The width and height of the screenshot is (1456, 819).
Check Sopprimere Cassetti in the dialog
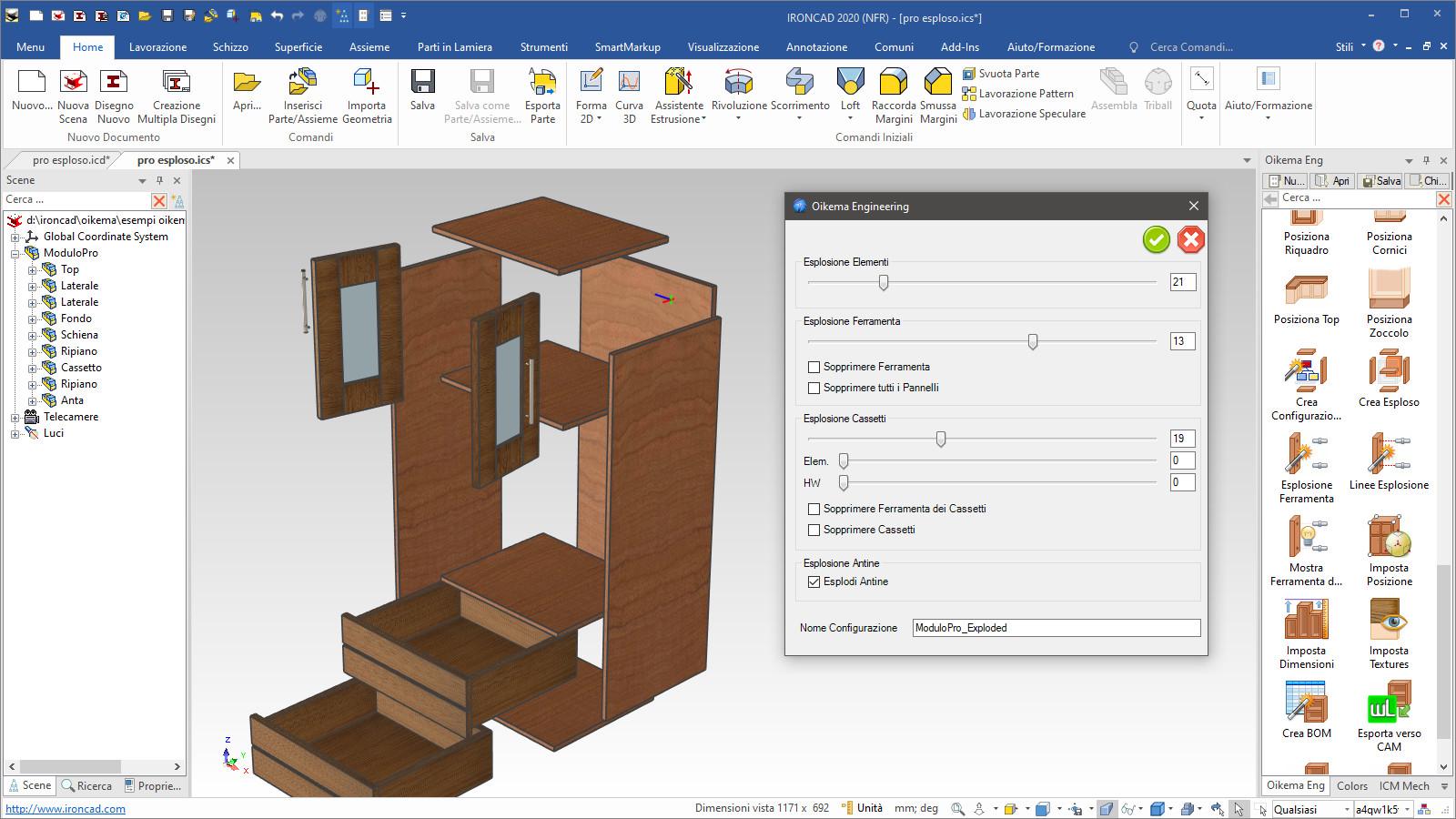pyautogui.click(x=814, y=530)
